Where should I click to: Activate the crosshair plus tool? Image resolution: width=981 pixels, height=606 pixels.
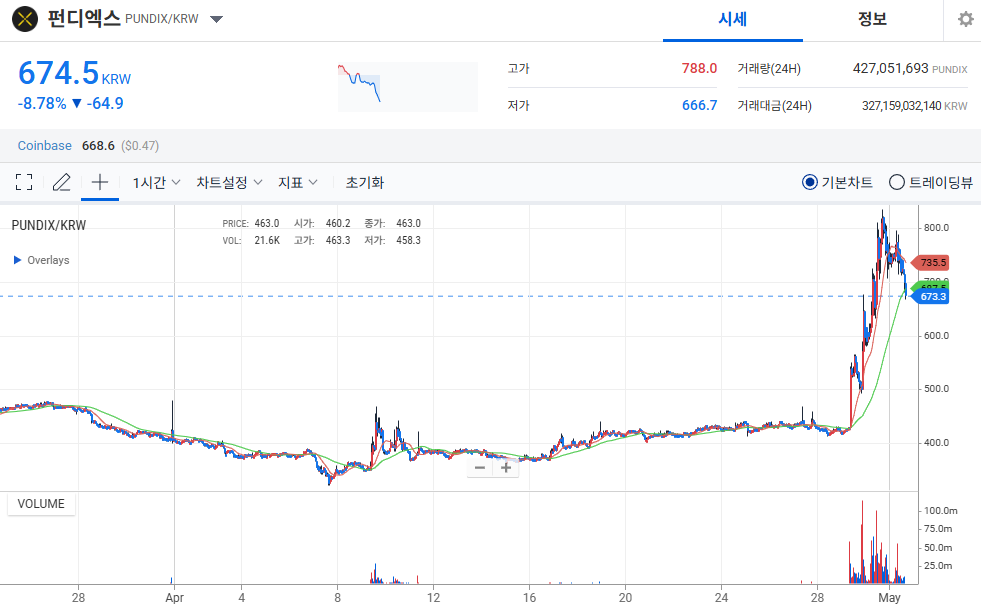coord(100,183)
